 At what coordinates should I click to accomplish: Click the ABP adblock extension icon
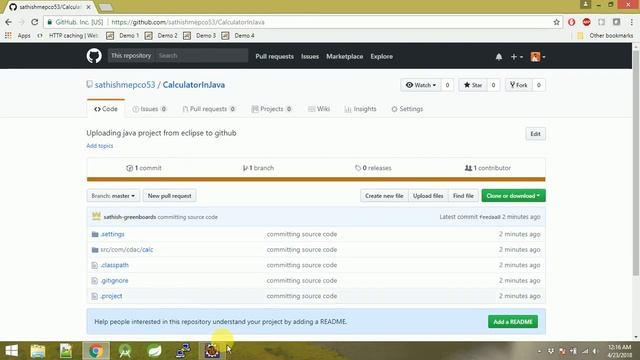[587, 22]
